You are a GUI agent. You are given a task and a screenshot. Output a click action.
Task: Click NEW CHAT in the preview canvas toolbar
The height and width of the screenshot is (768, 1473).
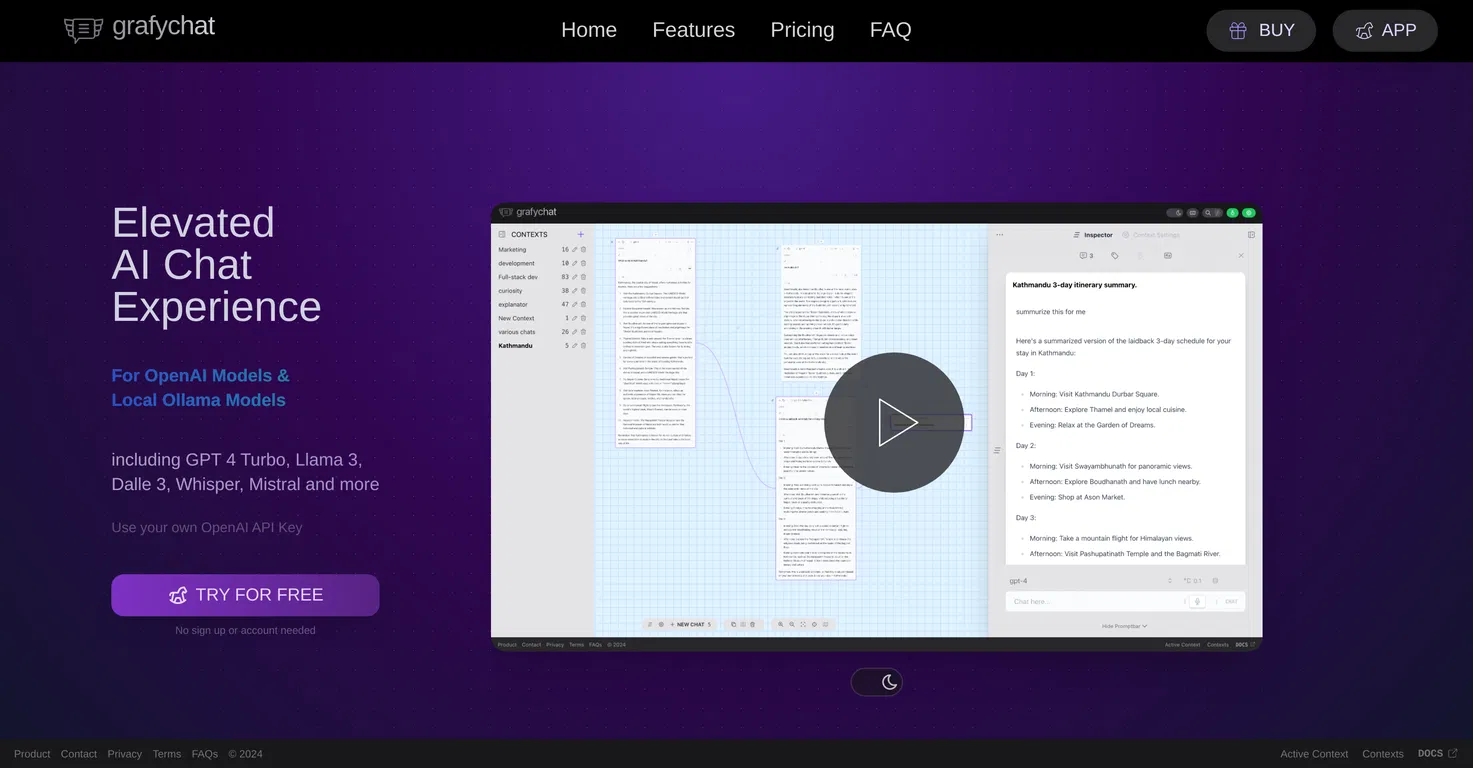point(689,624)
